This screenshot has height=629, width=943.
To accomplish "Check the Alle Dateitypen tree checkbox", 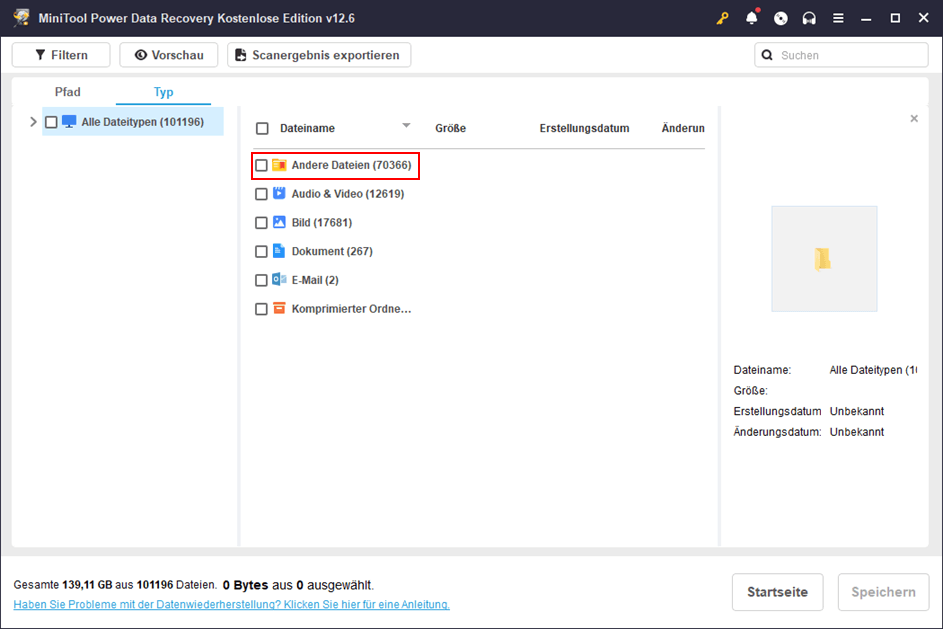I will point(51,122).
